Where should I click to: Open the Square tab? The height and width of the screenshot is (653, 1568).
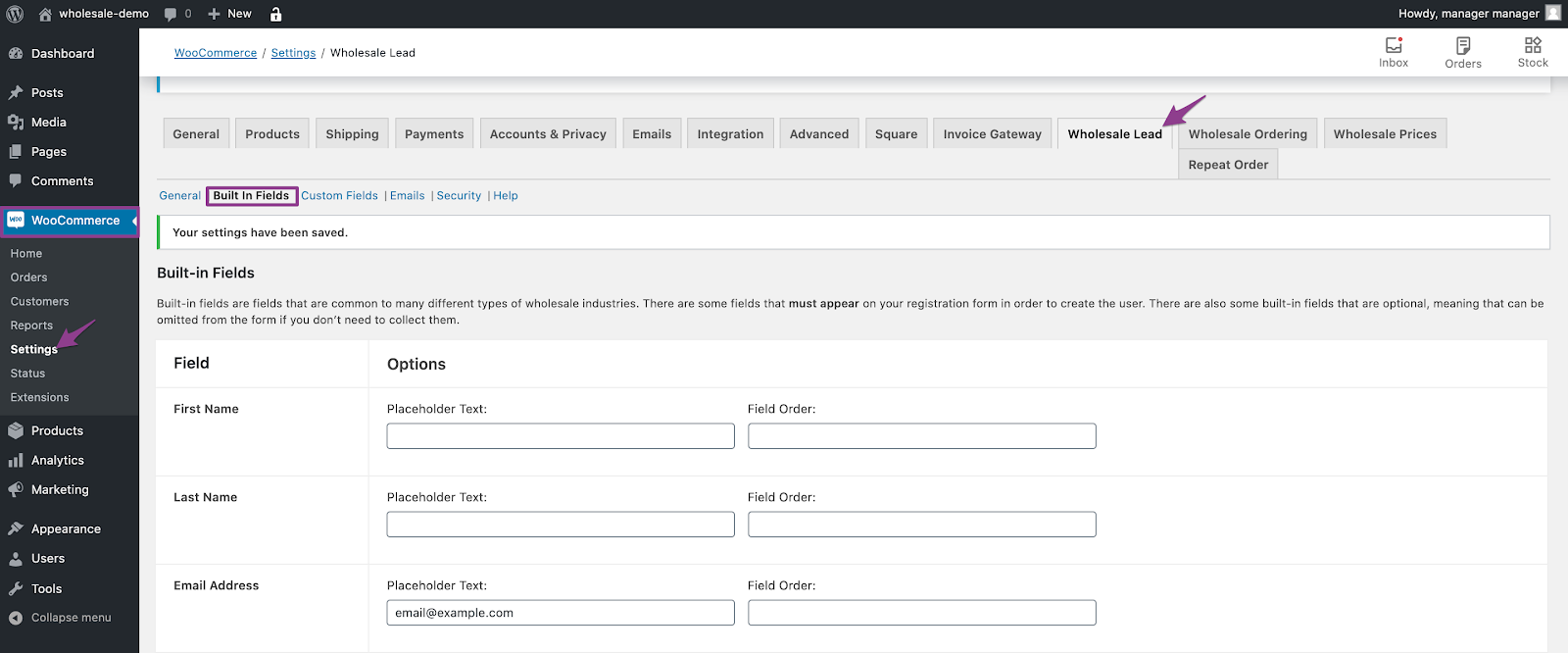[x=896, y=133]
